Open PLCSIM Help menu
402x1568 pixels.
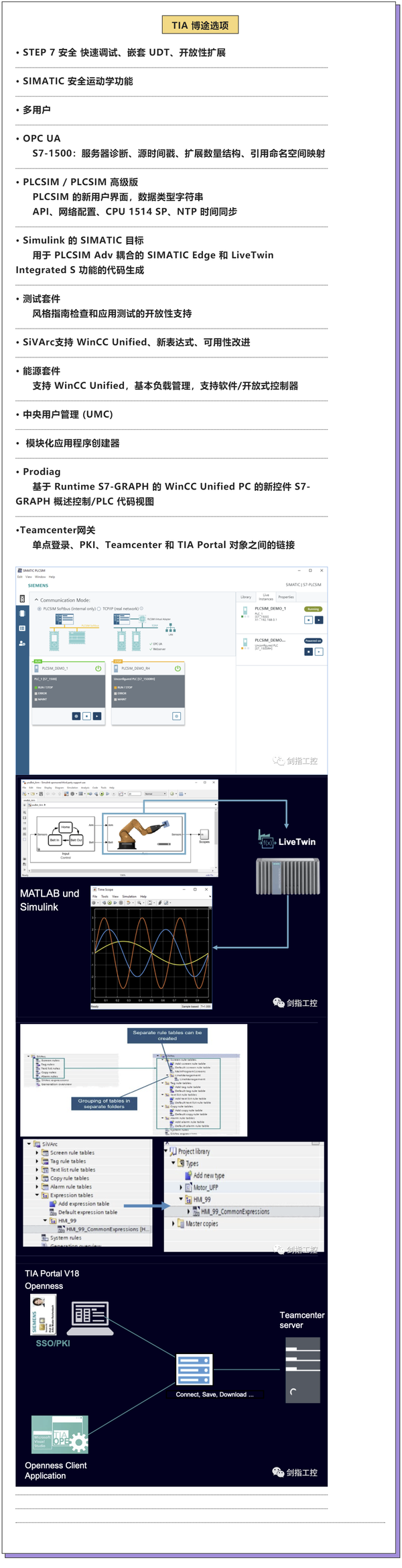coord(52,577)
